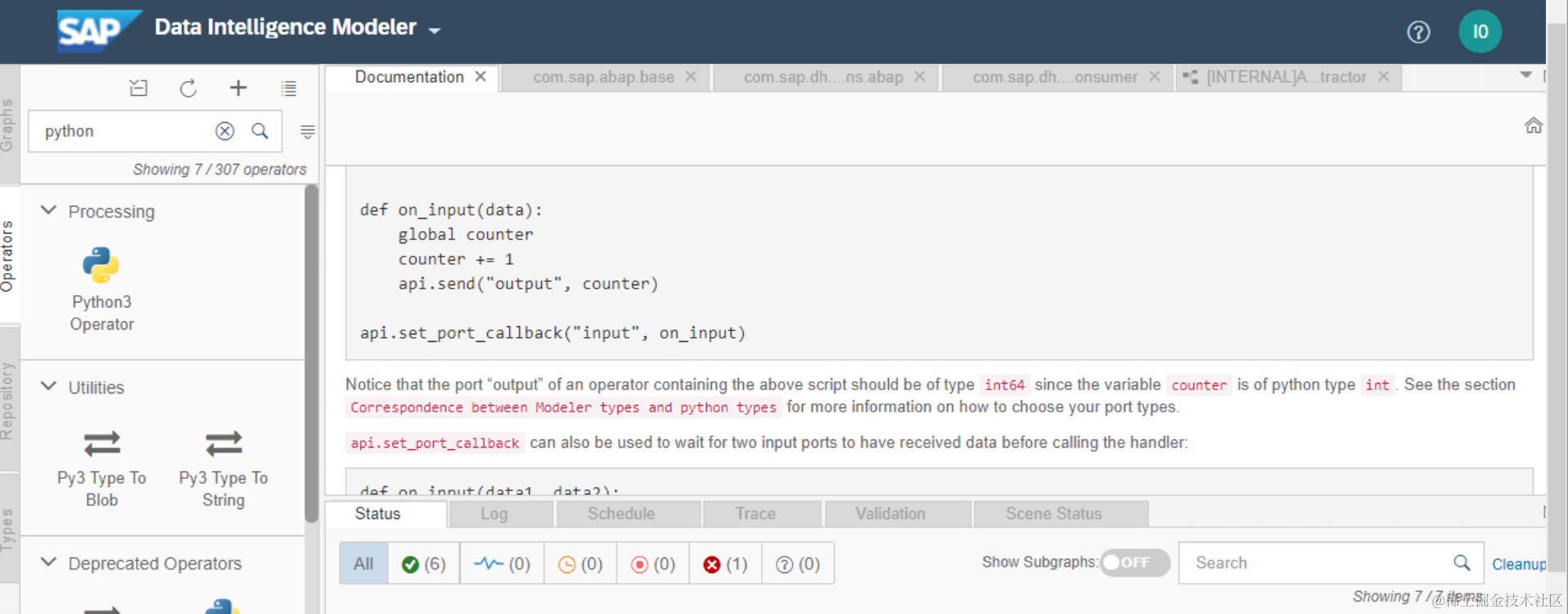Click the collapse tree icon in operators toolbar
This screenshot has width=1568, height=614.
pos(139,88)
